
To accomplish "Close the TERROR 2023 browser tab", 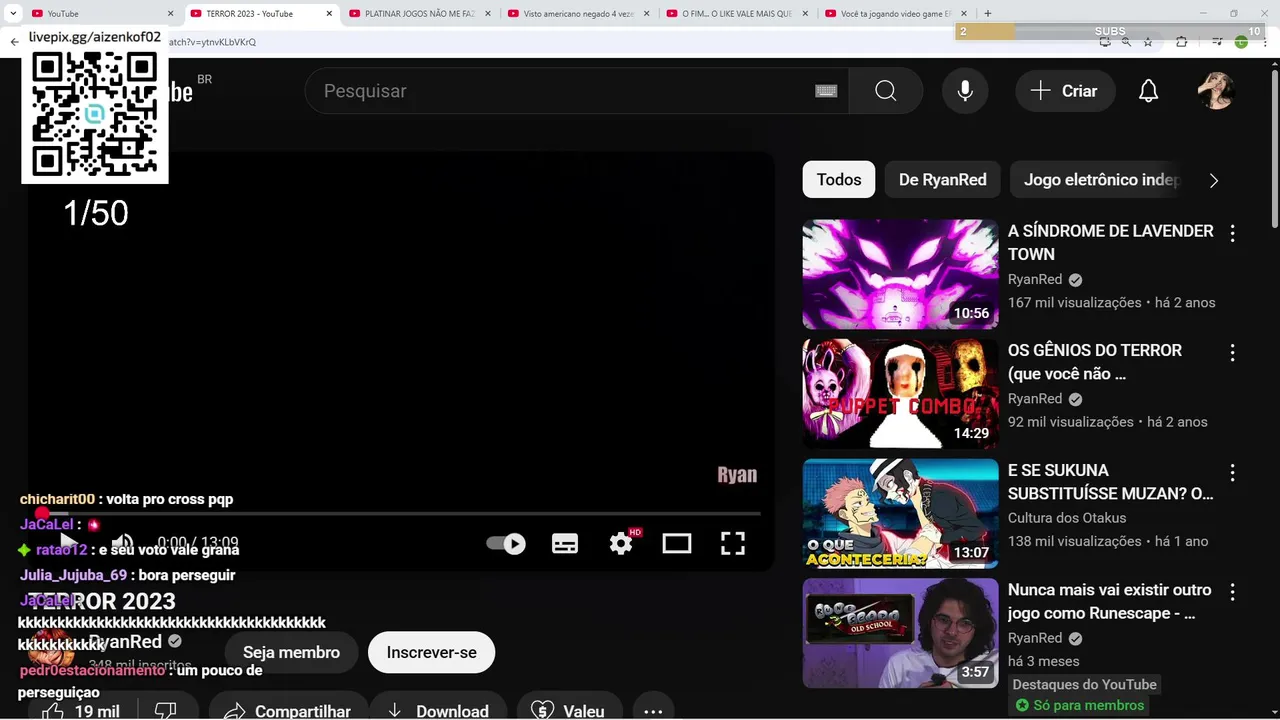I will click(x=329, y=14).
